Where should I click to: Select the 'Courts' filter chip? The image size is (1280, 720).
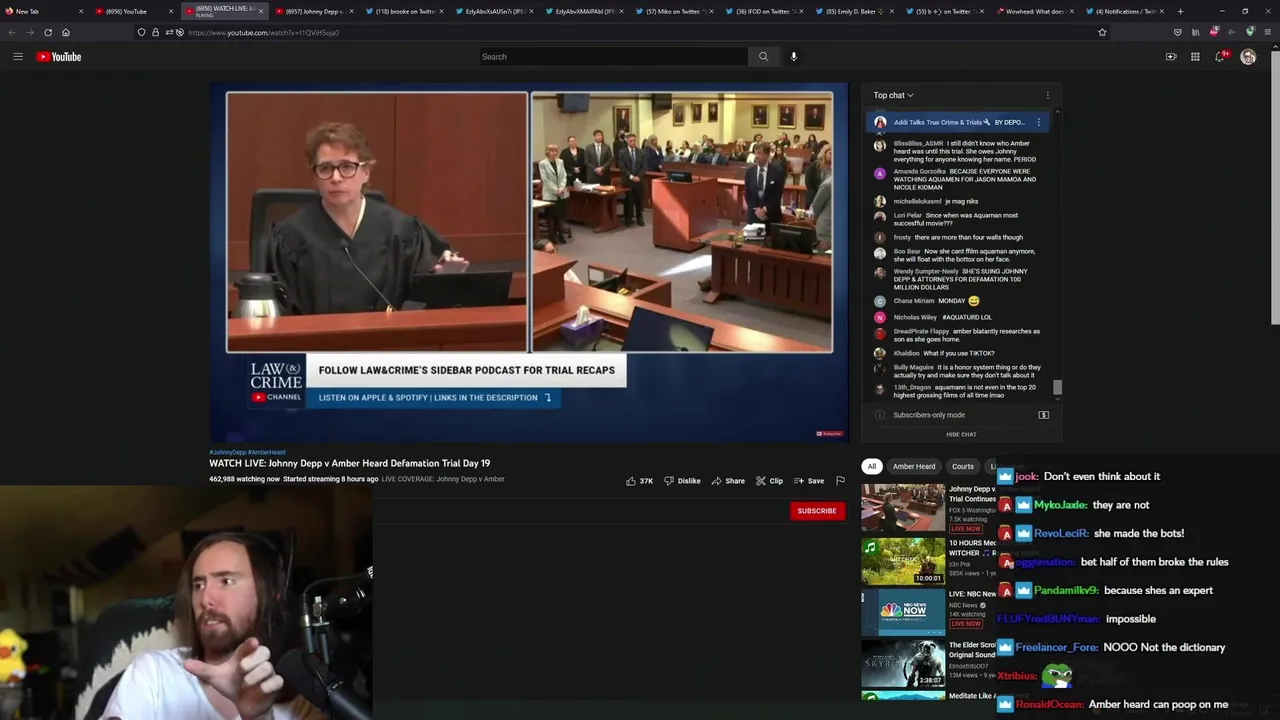[963, 466]
